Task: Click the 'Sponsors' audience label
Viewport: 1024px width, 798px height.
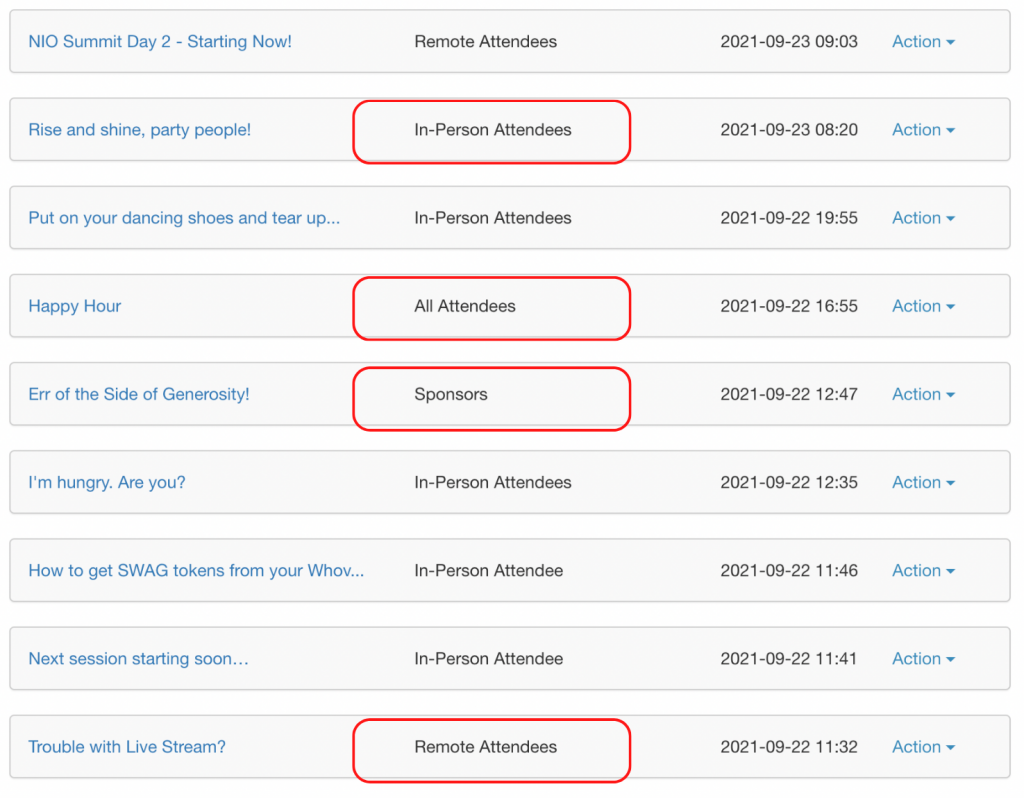Action: click(x=451, y=394)
